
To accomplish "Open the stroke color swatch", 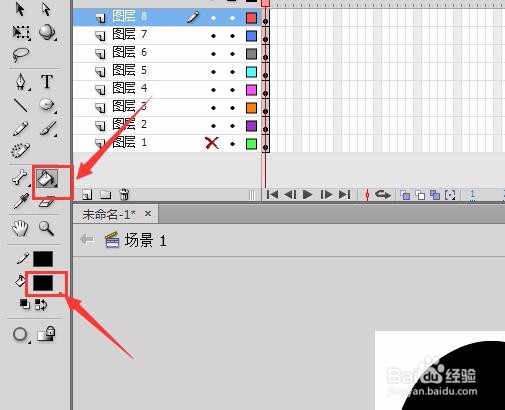I will (x=43, y=259).
